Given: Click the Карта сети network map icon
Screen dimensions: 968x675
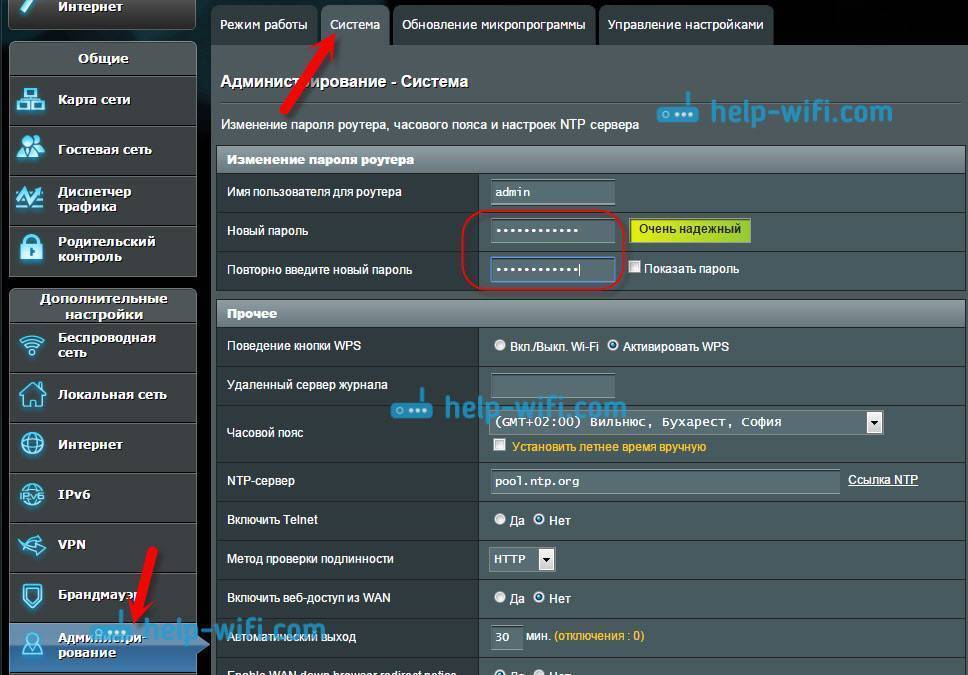Looking at the screenshot, I should click(32, 100).
